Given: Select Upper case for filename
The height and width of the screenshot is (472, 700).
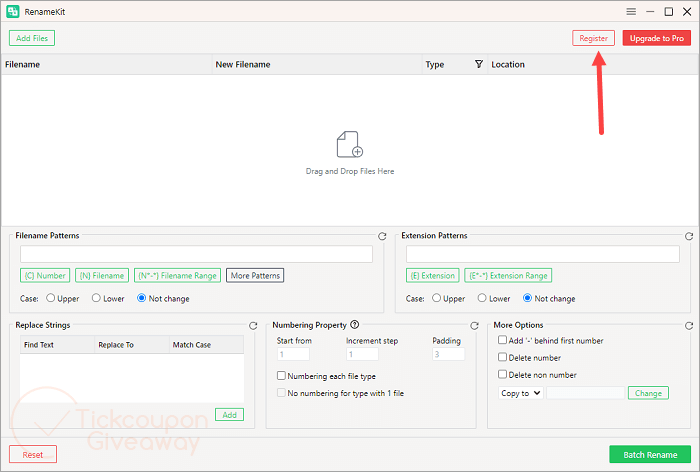Looking at the screenshot, I should point(50,298).
